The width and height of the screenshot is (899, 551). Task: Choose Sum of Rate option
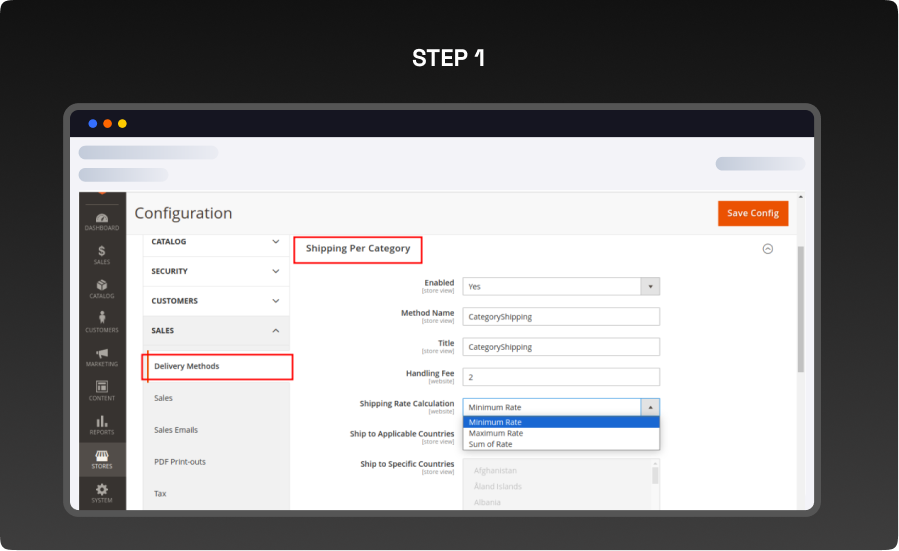pos(490,444)
